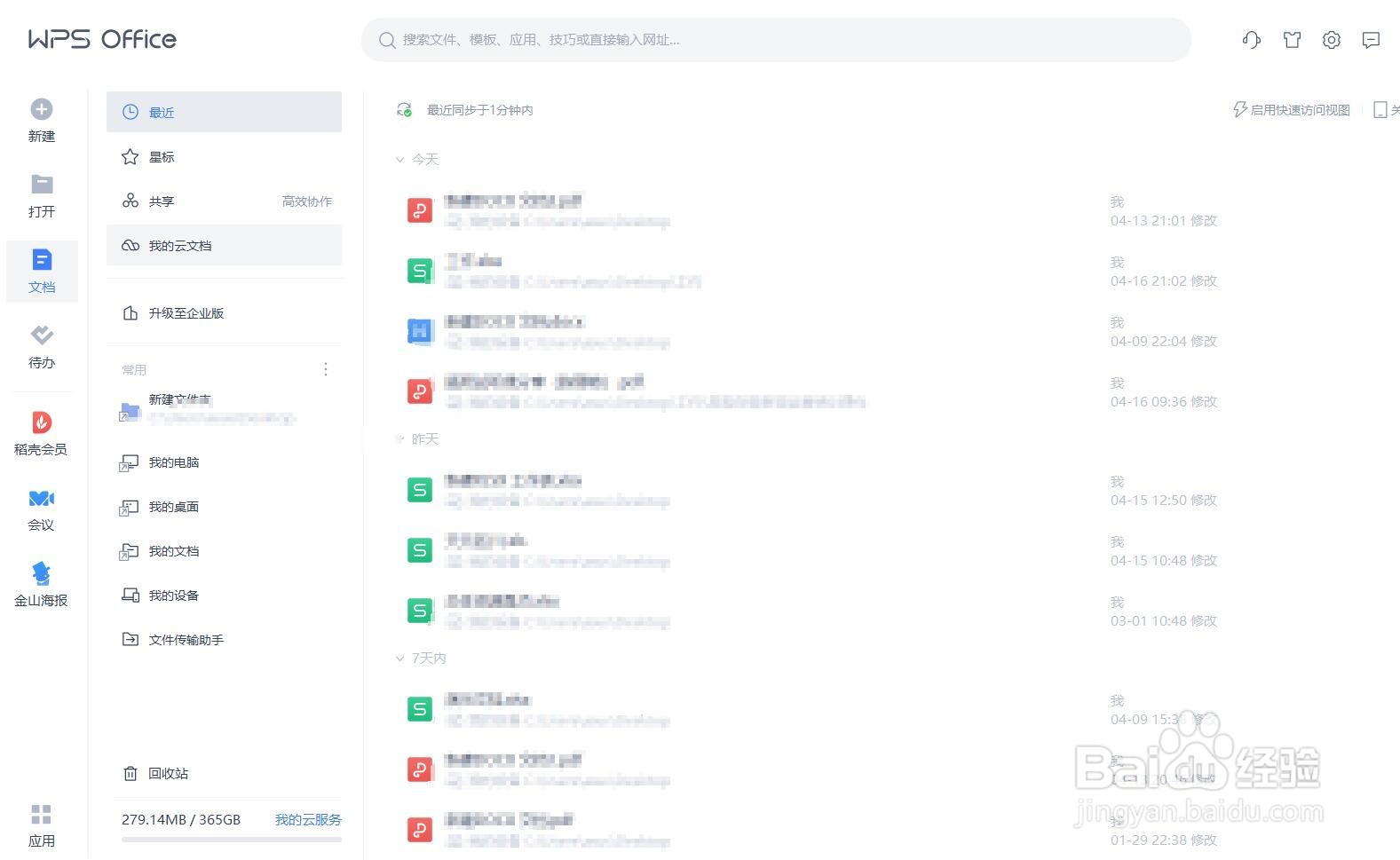This screenshot has width=1400, height=860.
Task: Click the cloud storage usage bar
Action: point(232,839)
